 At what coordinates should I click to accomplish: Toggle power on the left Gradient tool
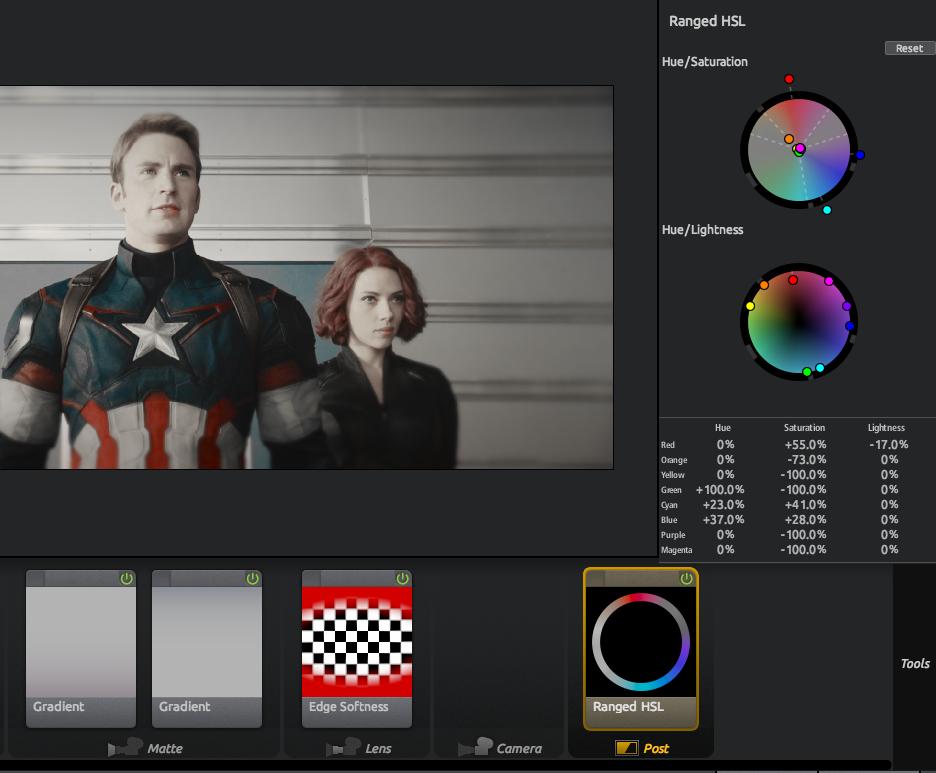[x=127, y=578]
